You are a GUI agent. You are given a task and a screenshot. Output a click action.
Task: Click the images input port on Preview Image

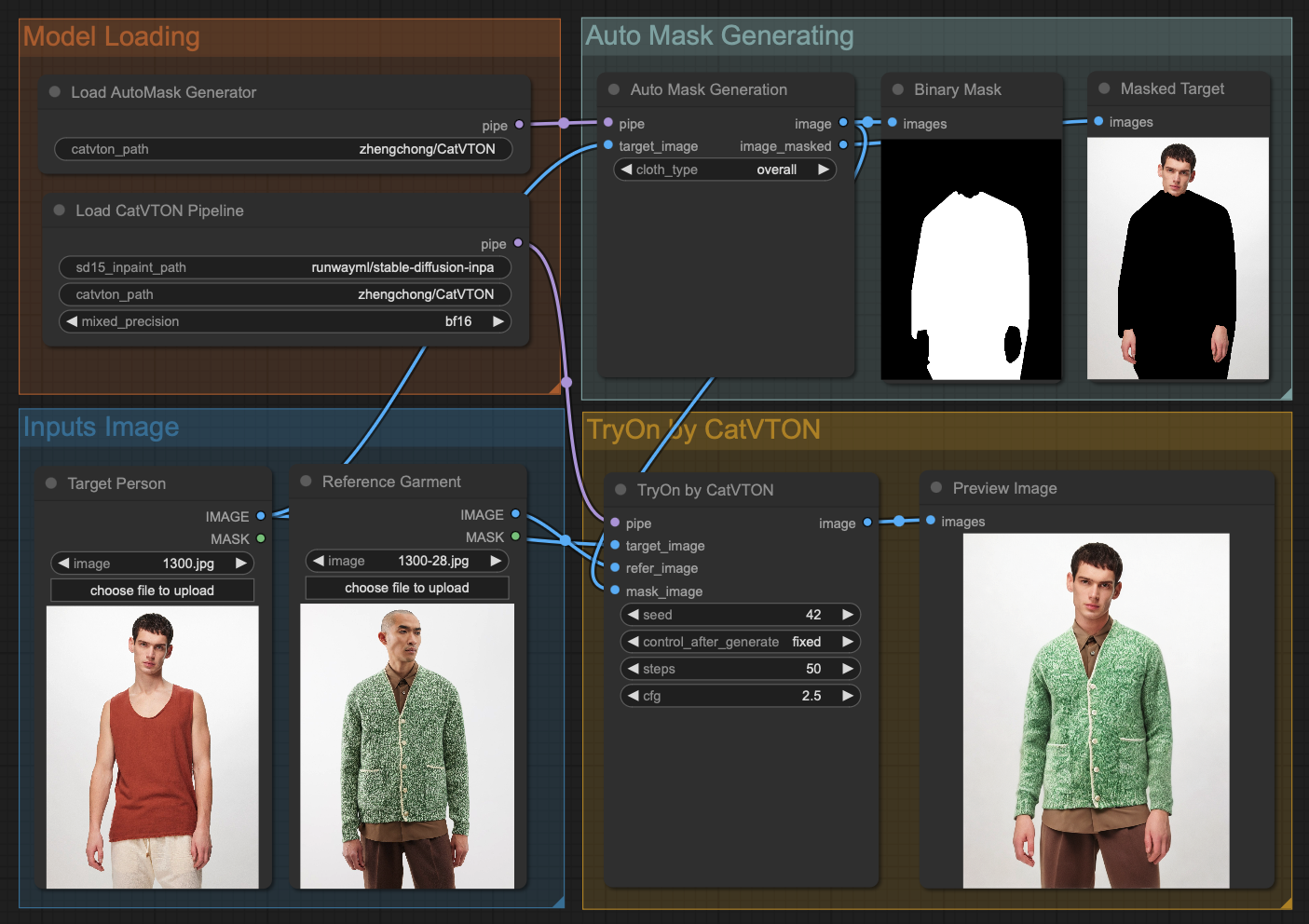tap(930, 521)
